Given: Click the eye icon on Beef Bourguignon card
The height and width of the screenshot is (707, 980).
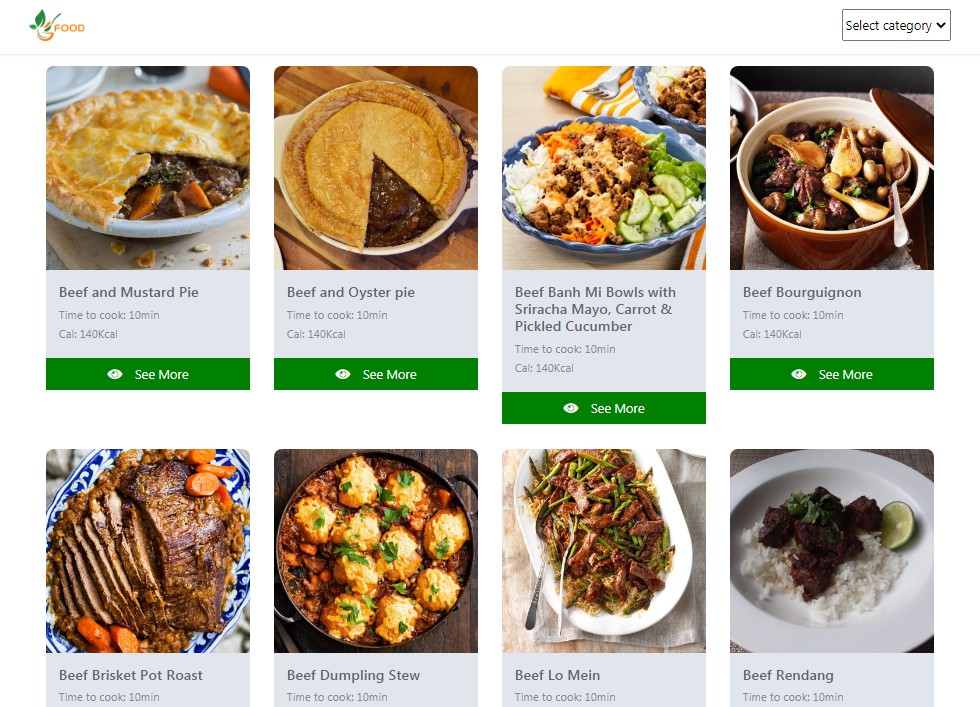Looking at the screenshot, I should pos(798,374).
